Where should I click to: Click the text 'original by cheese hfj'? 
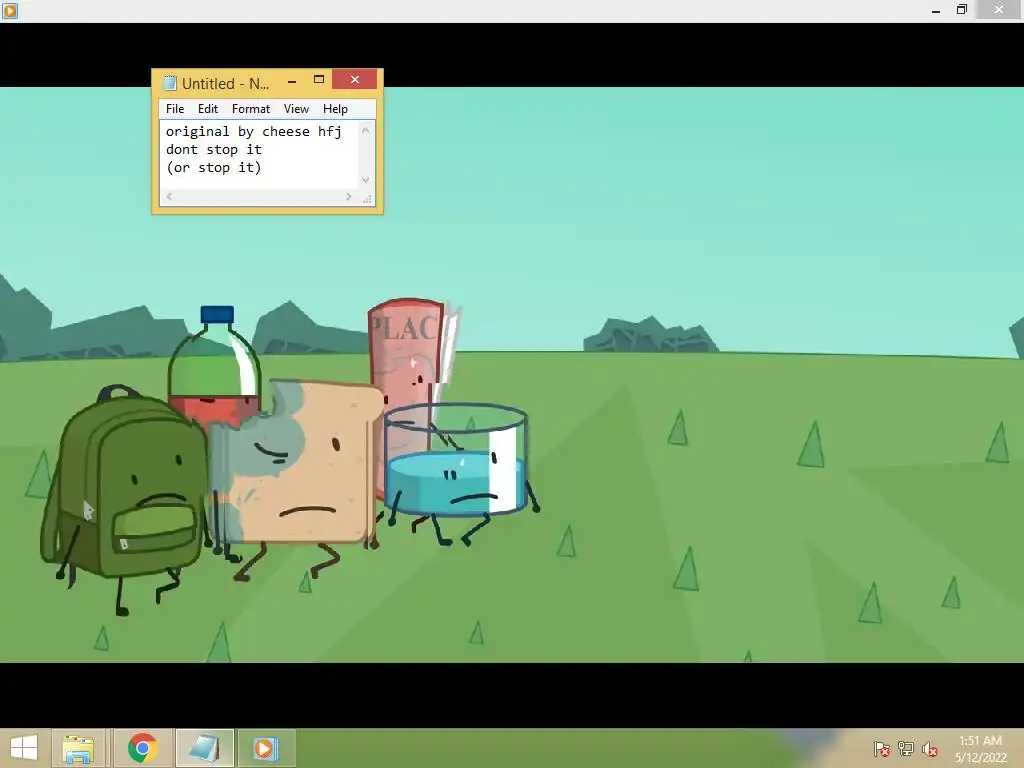[253, 131]
